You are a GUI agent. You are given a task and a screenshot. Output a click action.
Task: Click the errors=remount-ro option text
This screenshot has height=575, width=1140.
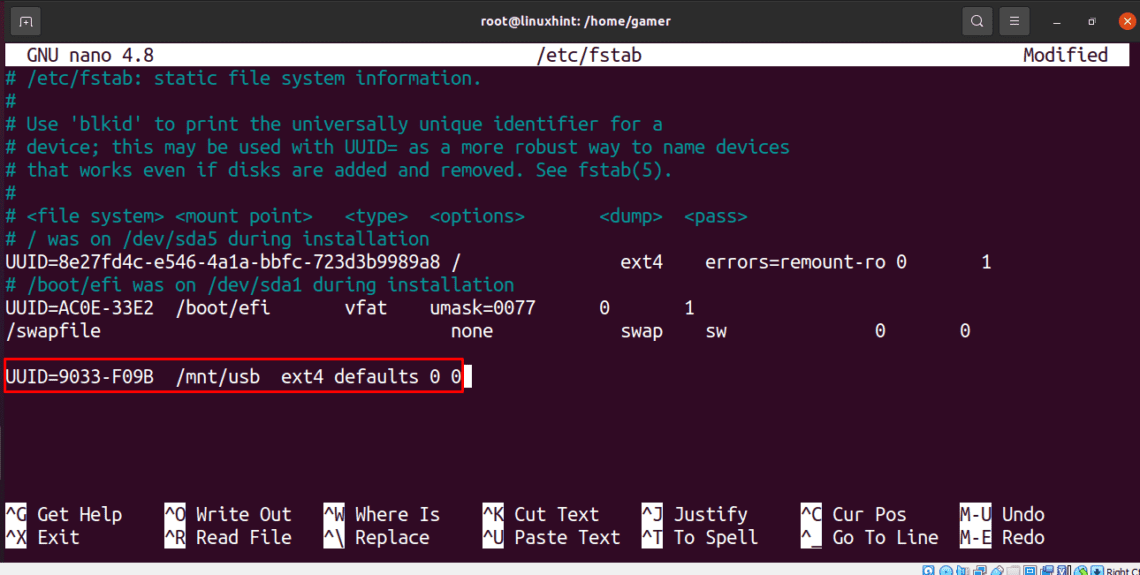pyautogui.click(x=795, y=262)
